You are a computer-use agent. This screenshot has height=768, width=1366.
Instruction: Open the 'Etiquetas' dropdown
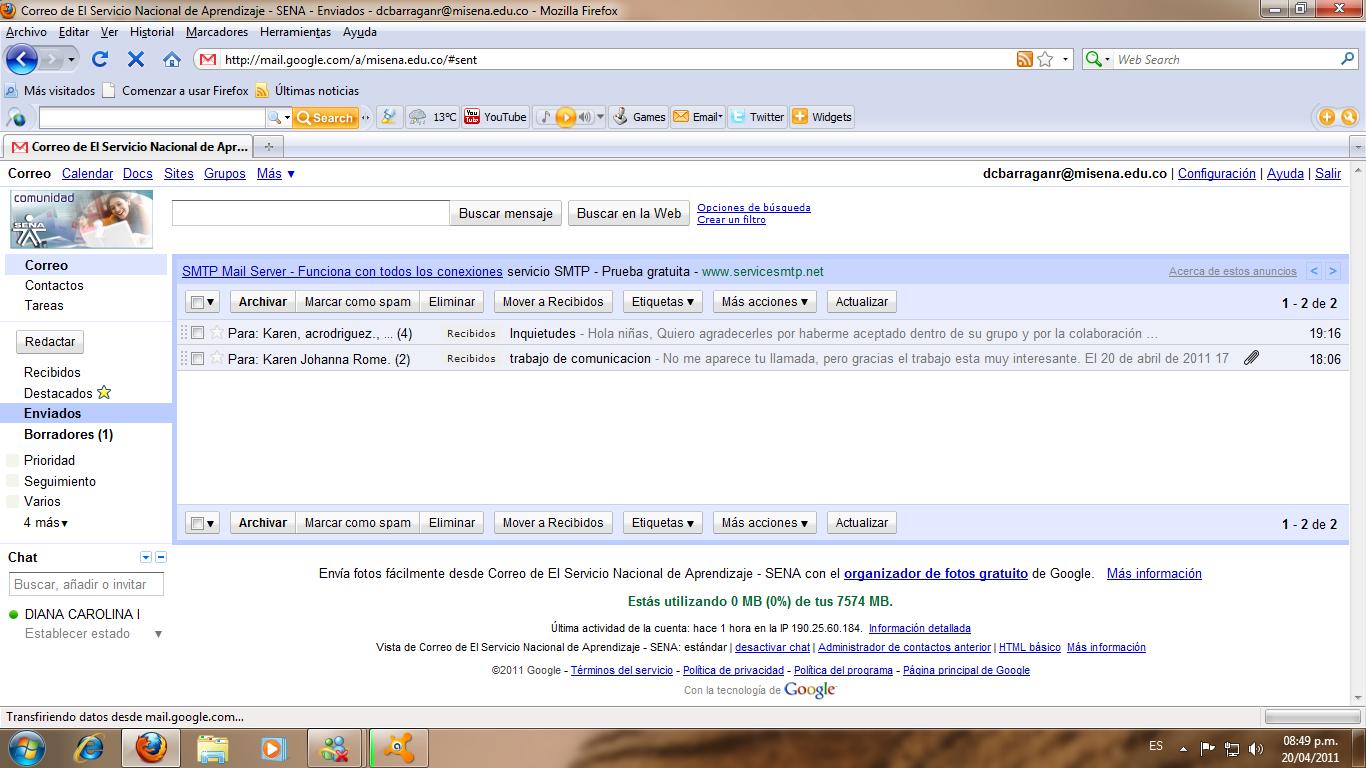[x=662, y=301]
